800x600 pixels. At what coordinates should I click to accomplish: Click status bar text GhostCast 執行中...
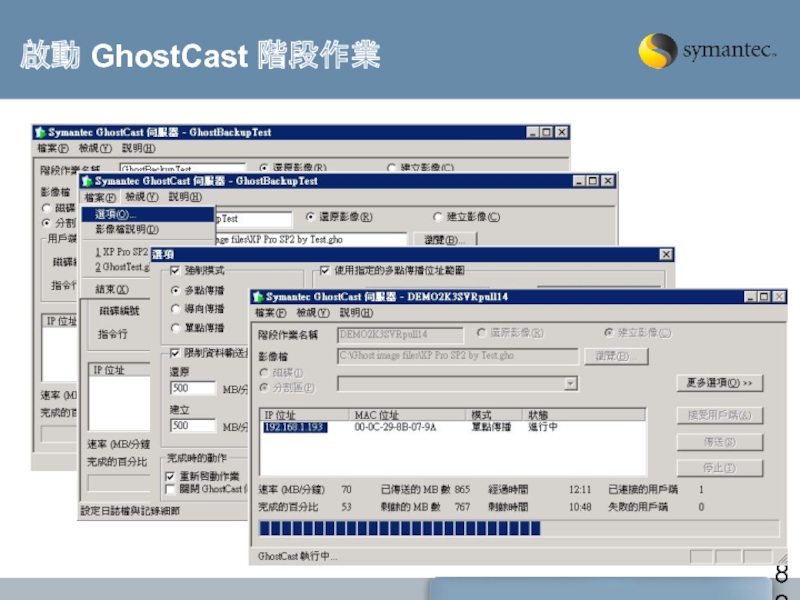click(297, 556)
